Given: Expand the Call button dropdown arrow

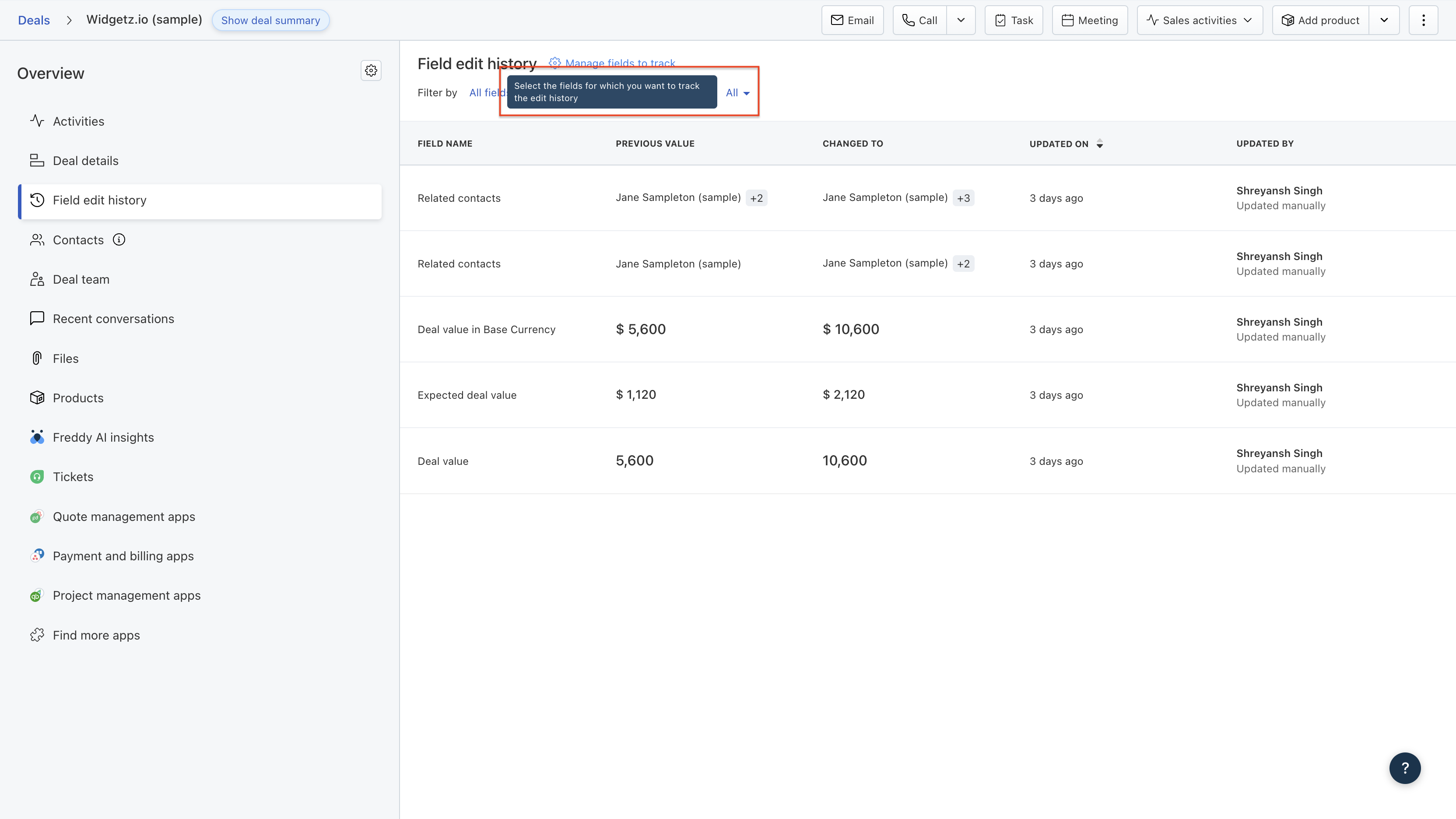Looking at the screenshot, I should (x=961, y=20).
